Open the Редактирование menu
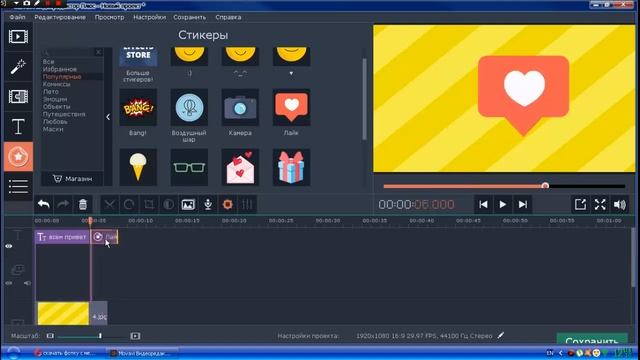The width and height of the screenshot is (640, 360). click(x=60, y=17)
